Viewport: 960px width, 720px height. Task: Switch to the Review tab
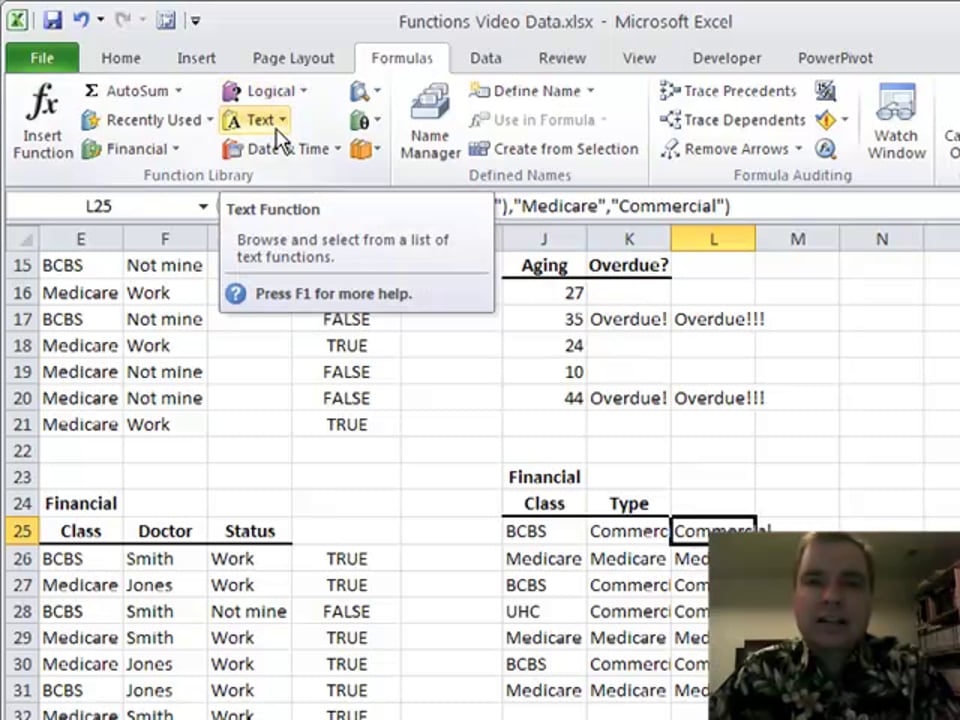point(562,58)
